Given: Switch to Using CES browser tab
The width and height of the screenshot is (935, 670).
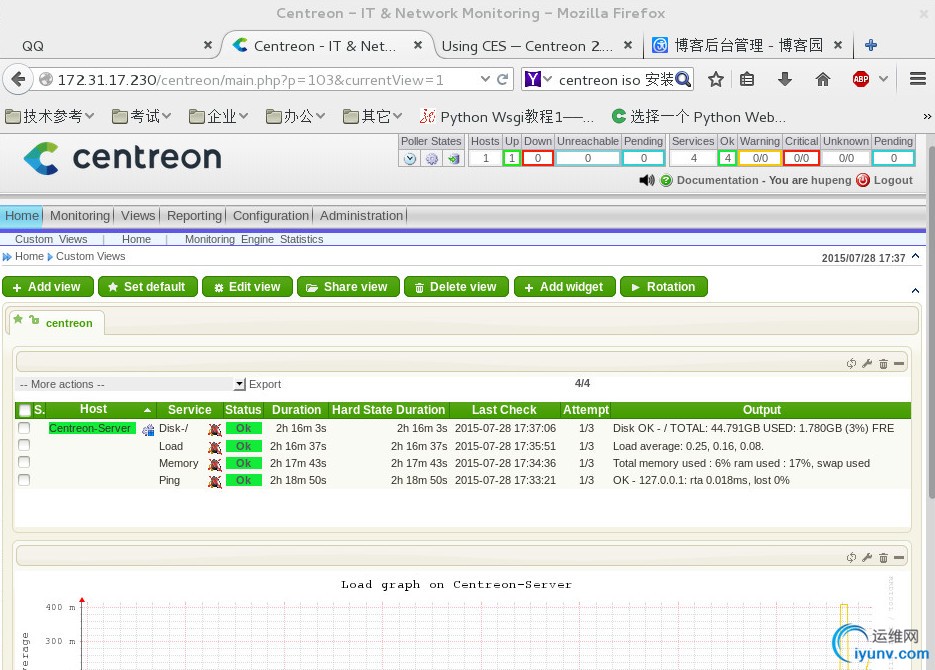Looking at the screenshot, I should pos(537,46).
